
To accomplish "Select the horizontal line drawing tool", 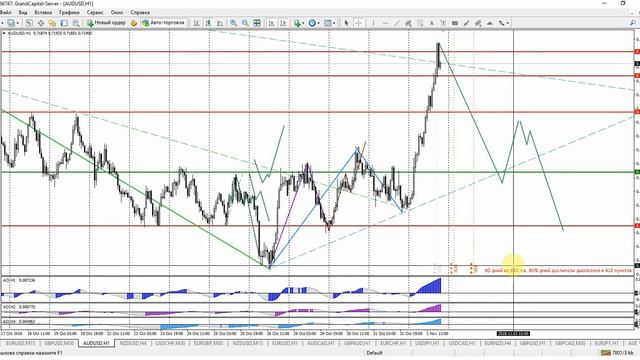I will click(385, 23).
